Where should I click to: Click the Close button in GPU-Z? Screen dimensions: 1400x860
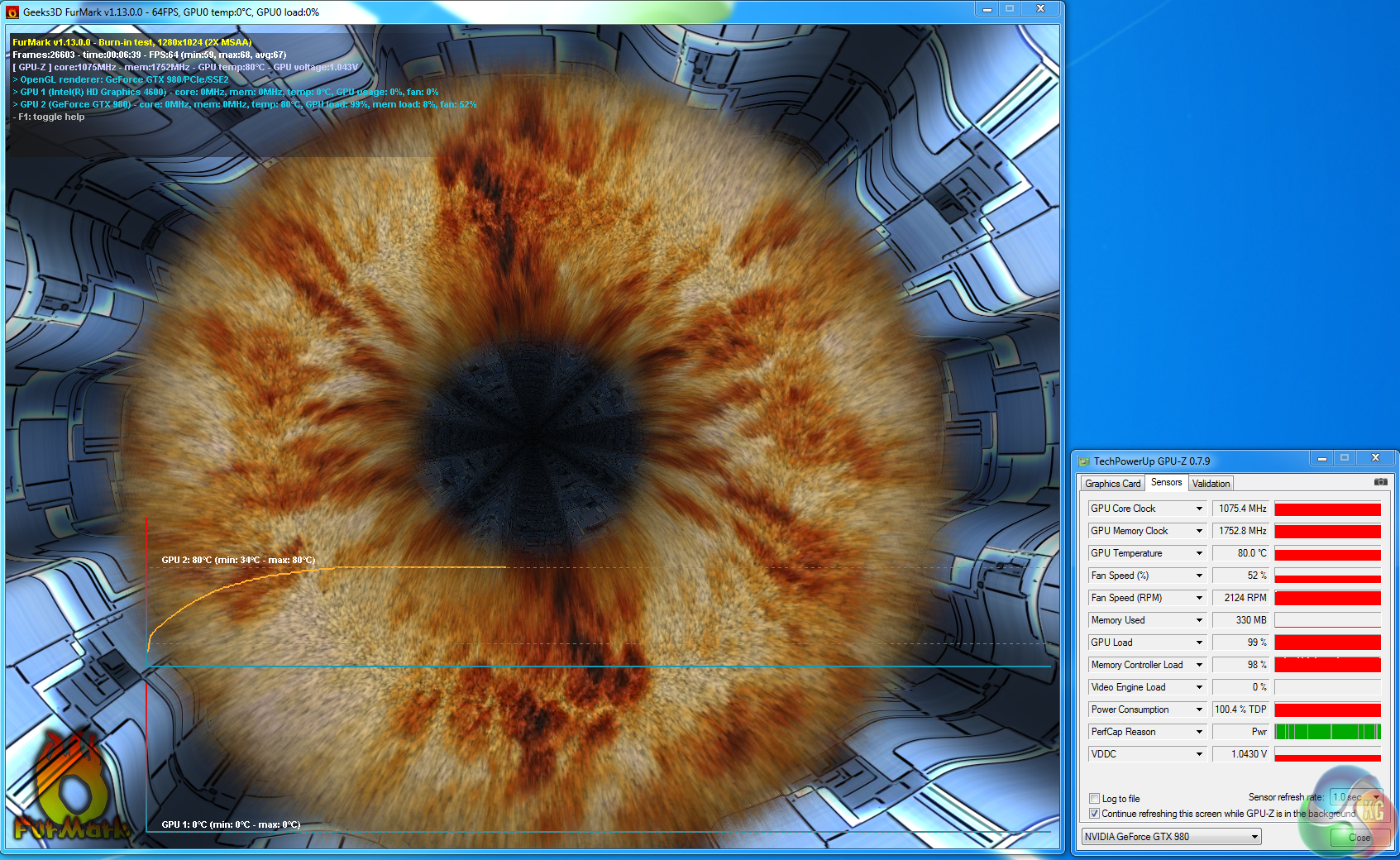point(1359,838)
